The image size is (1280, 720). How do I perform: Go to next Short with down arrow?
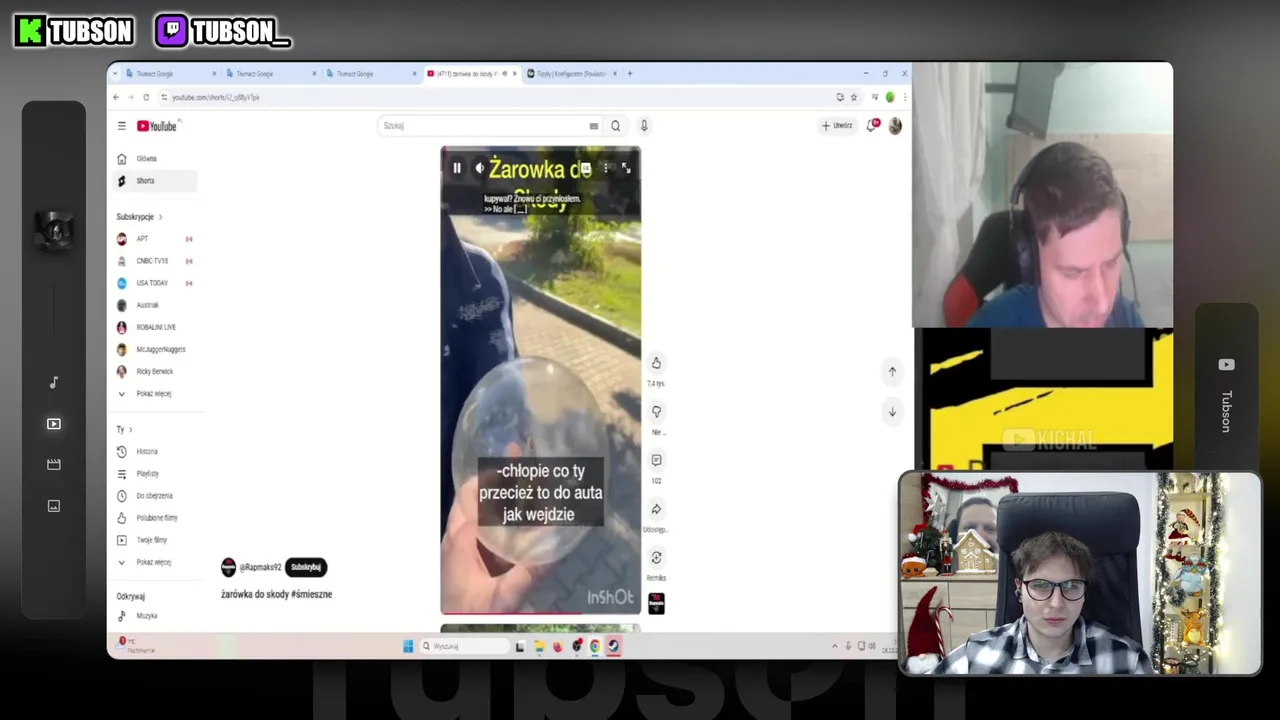892,411
